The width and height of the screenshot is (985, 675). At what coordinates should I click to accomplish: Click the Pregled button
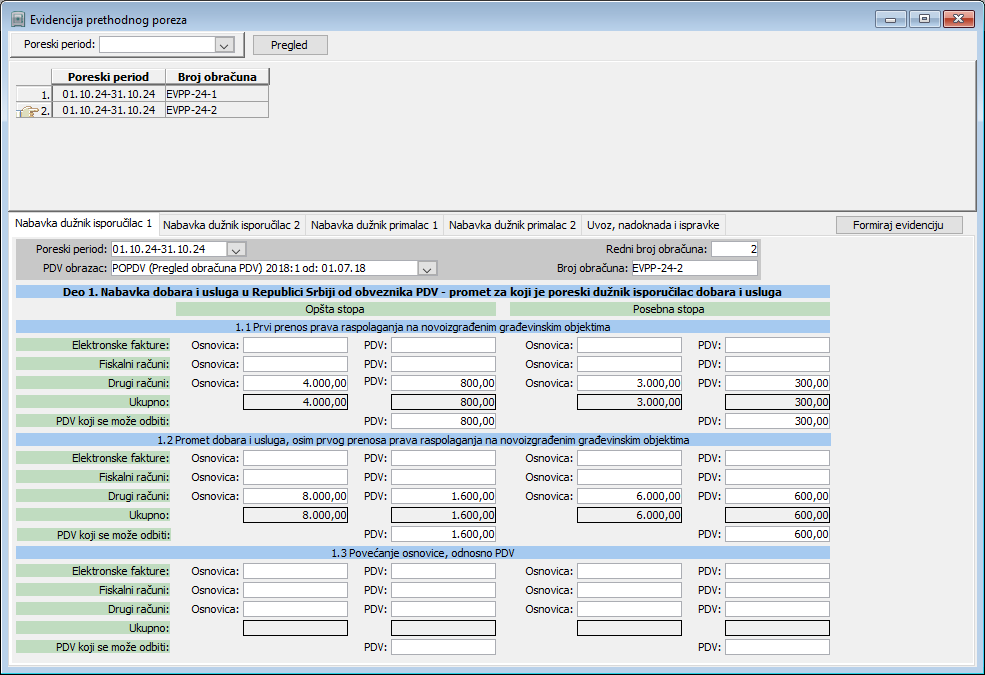(x=290, y=45)
